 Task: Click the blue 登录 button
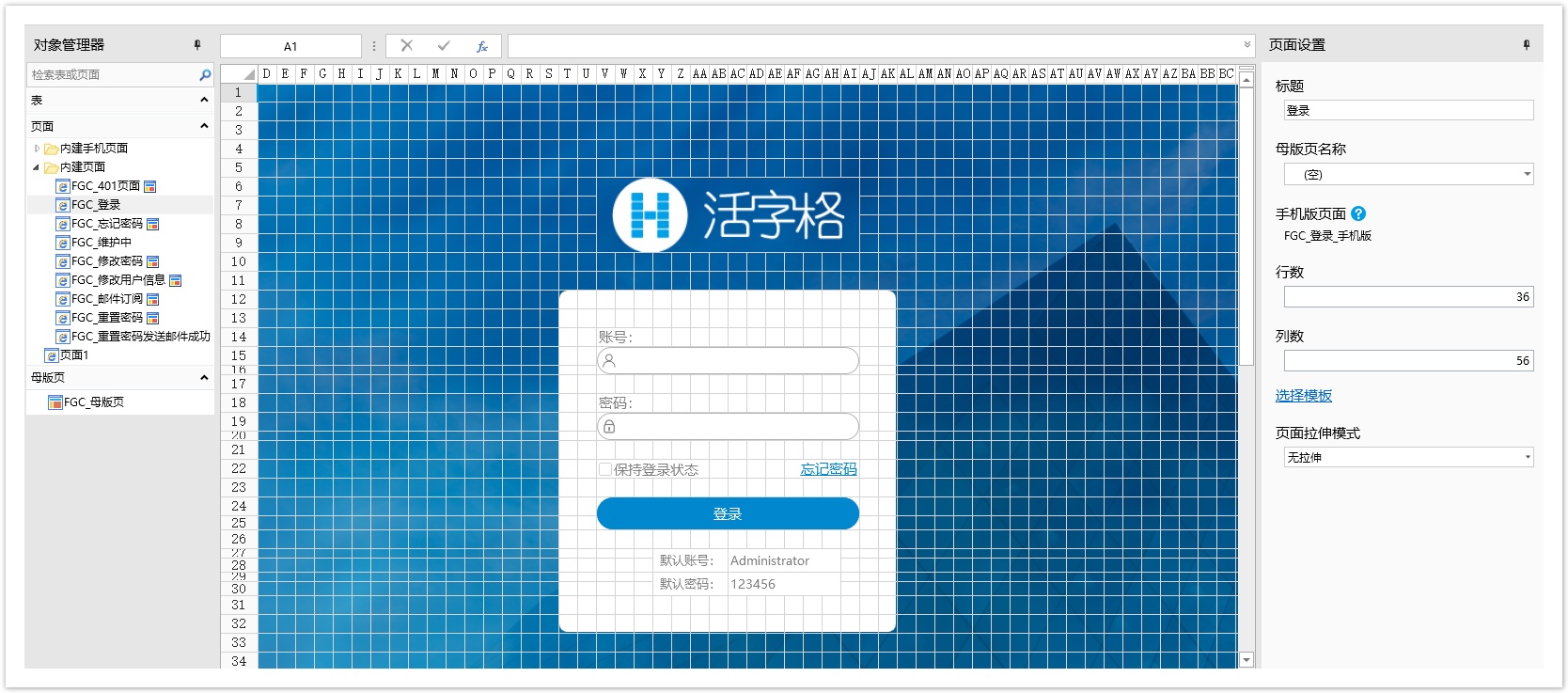(728, 513)
